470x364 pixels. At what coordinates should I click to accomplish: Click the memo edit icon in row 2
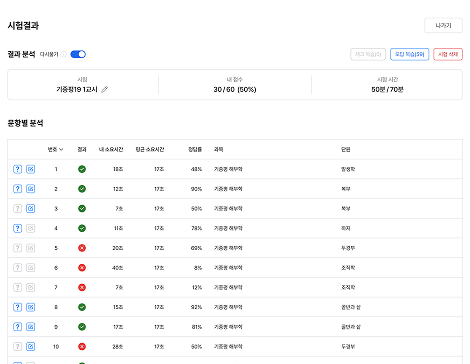(30, 189)
